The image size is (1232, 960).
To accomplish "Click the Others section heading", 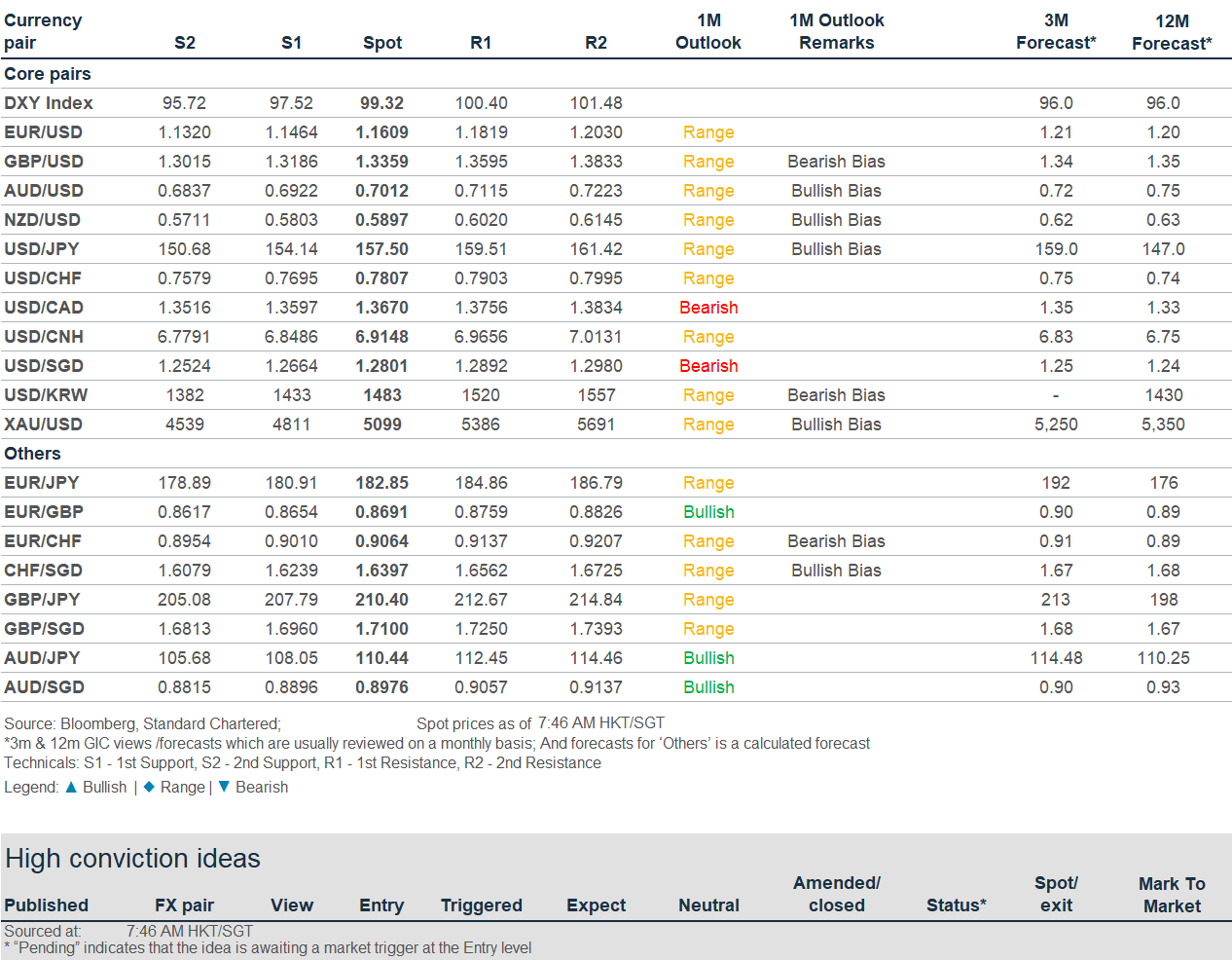I will point(32,454).
